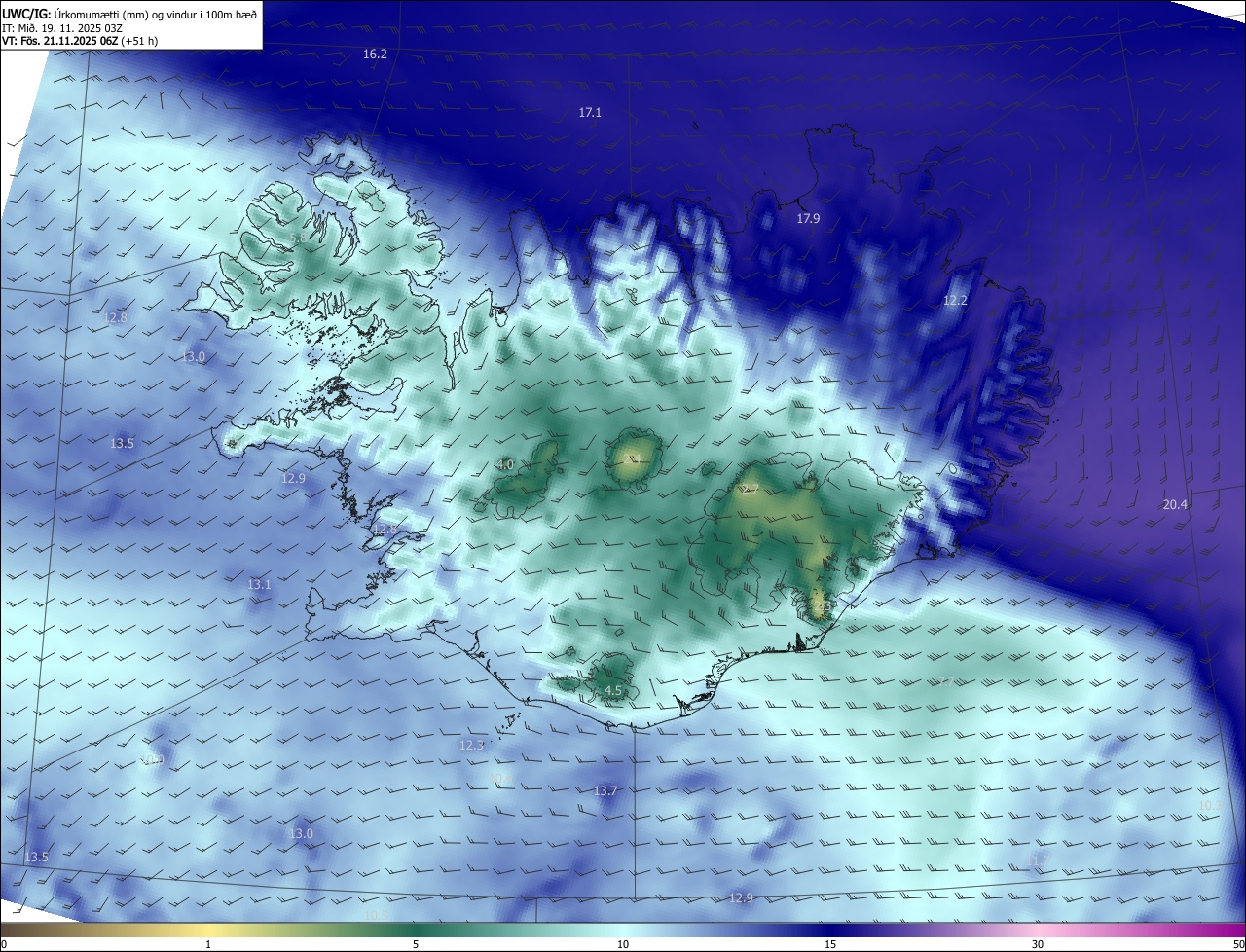Click the 11.7 value label
The image size is (1246, 952).
coord(1039,860)
